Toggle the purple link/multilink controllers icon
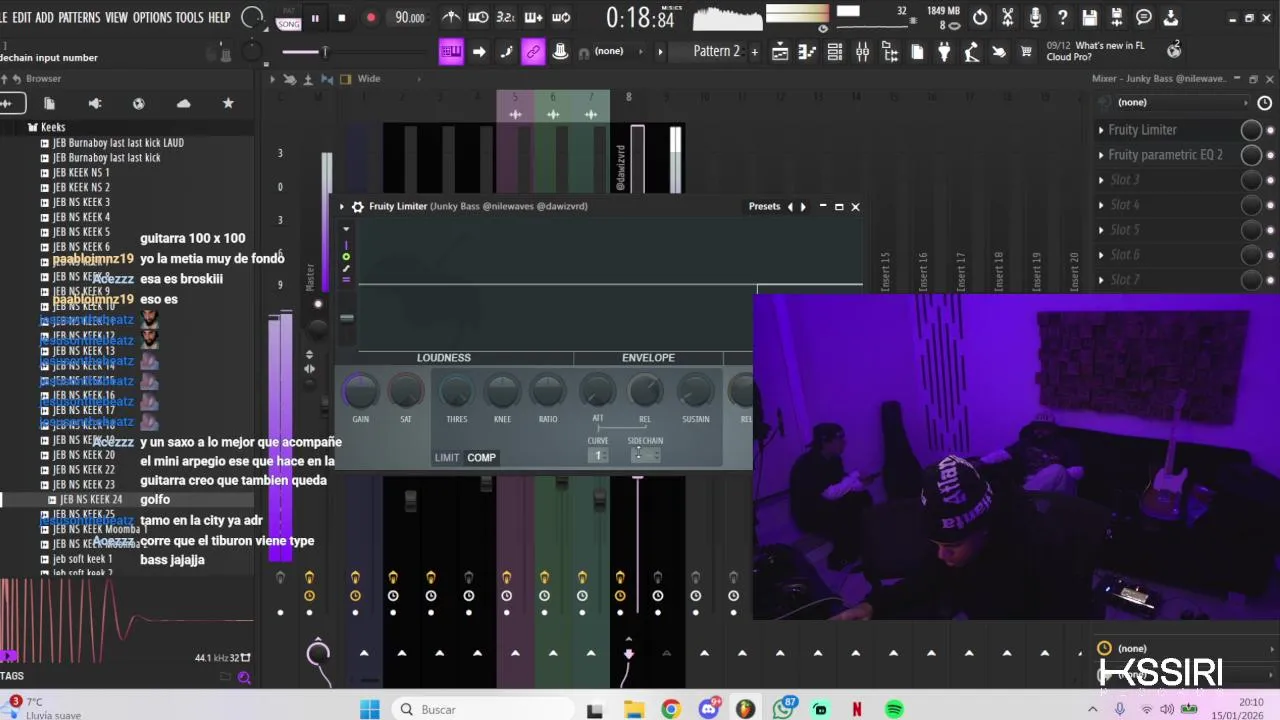Image resolution: width=1280 pixels, height=720 pixels. click(x=533, y=52)
